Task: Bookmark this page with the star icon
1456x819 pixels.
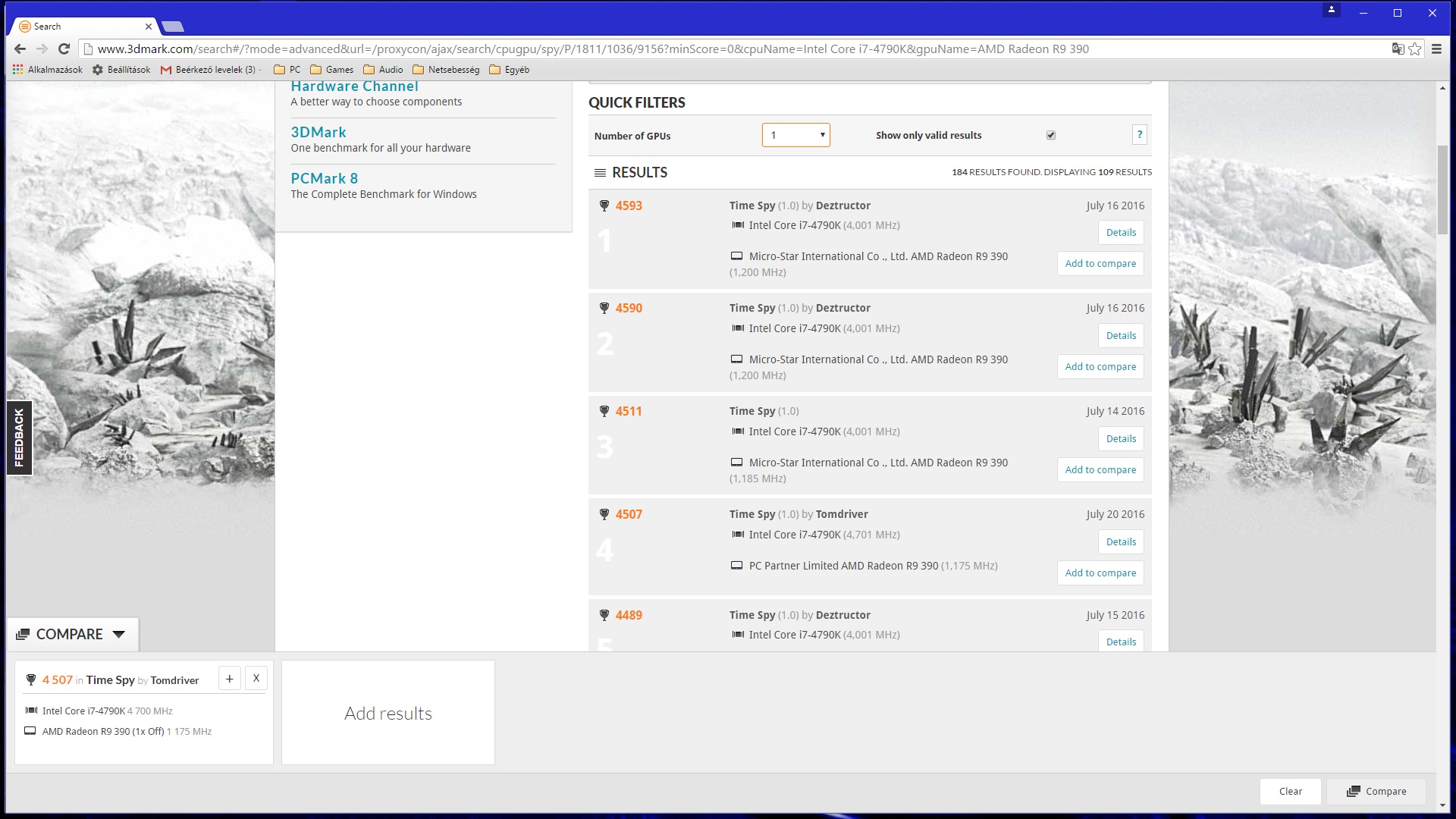Action: pyautogui.click(x=1415, y=49)
